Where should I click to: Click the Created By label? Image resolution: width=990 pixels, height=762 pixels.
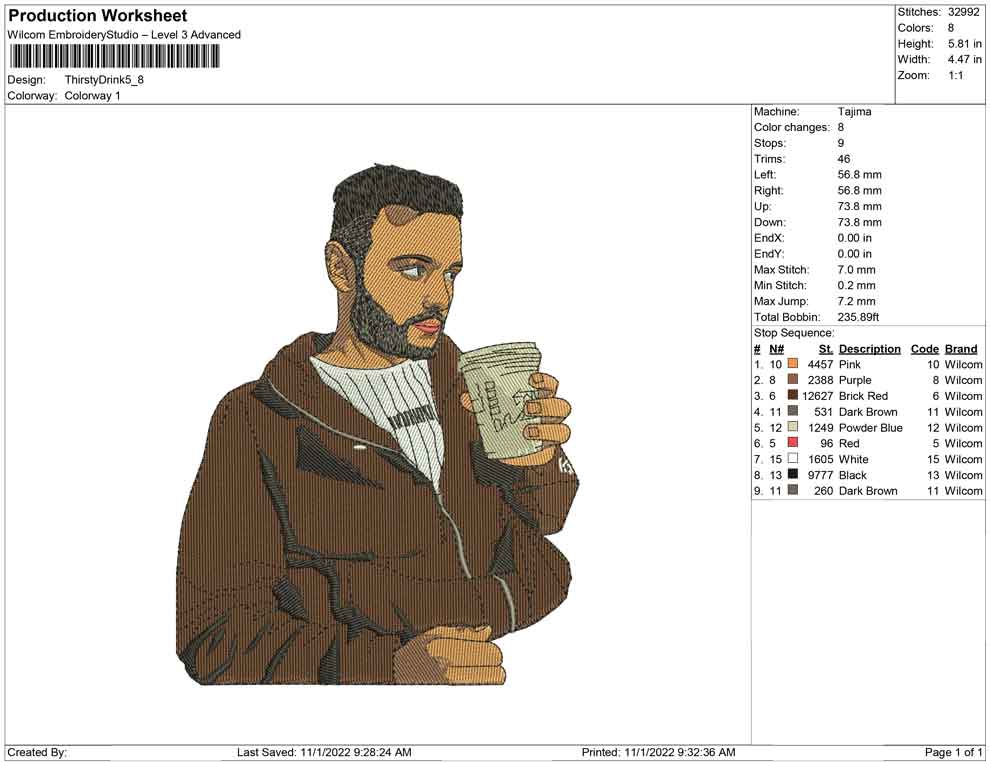pyautogui.click(x=37, y=752)
